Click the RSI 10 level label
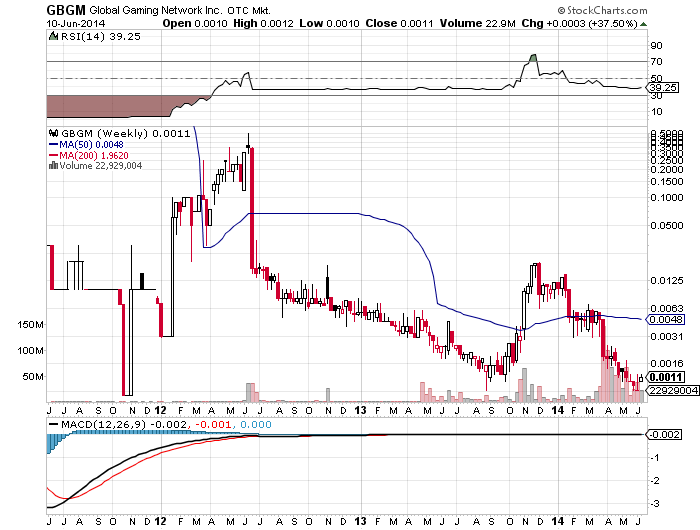 tap(657, 112)
